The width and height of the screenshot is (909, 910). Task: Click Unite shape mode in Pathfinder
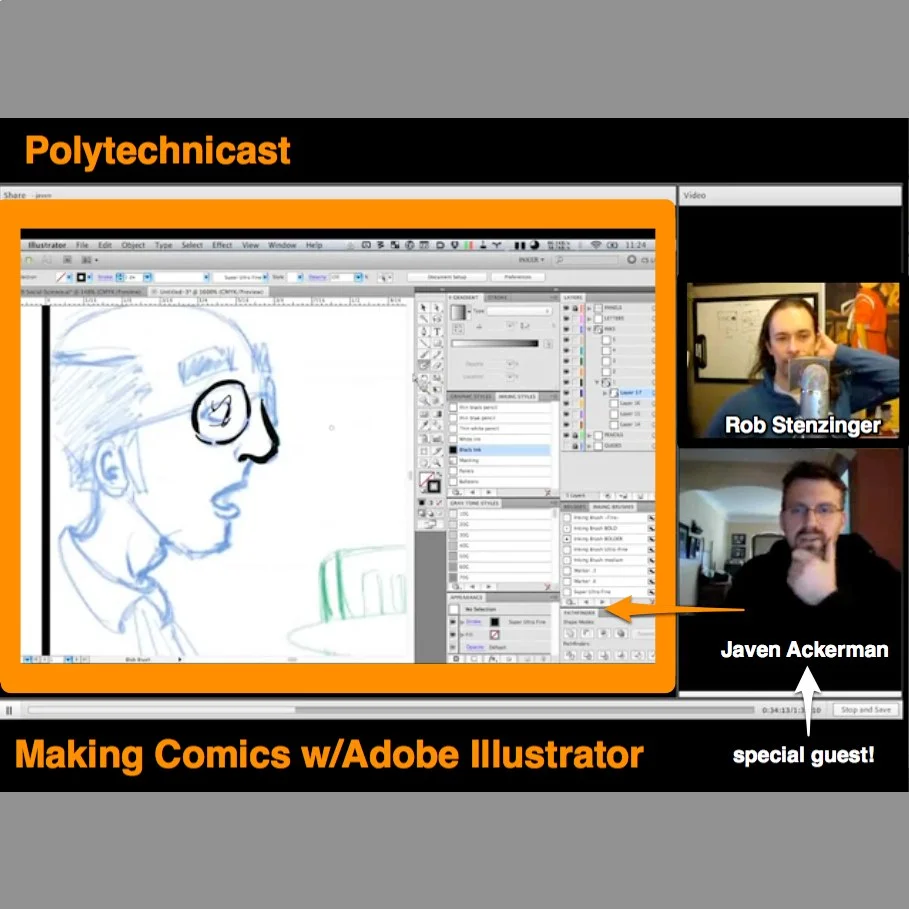tap(570, 633)
